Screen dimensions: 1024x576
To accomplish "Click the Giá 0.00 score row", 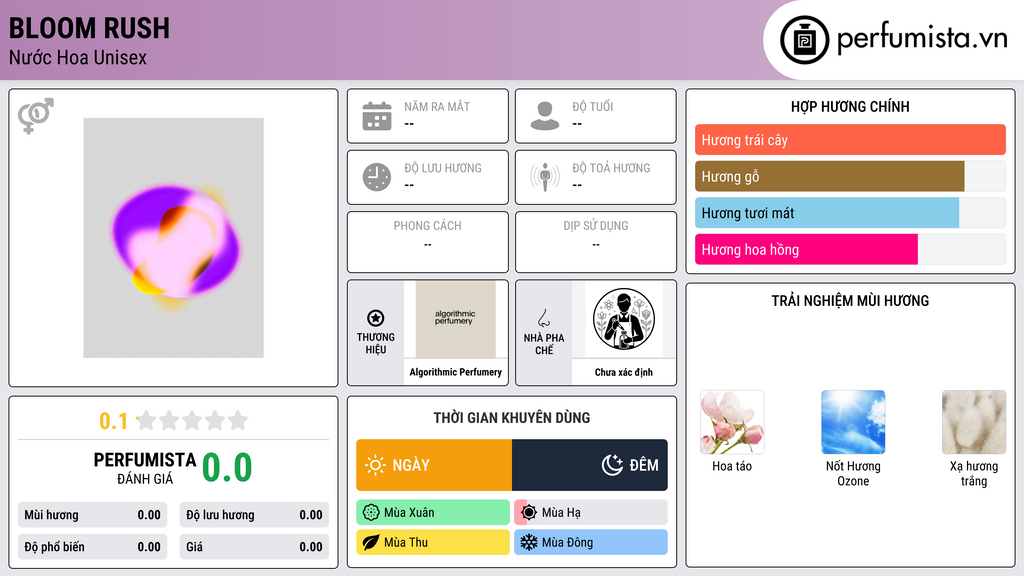I will pyautogui.click(x=254, y=547).
